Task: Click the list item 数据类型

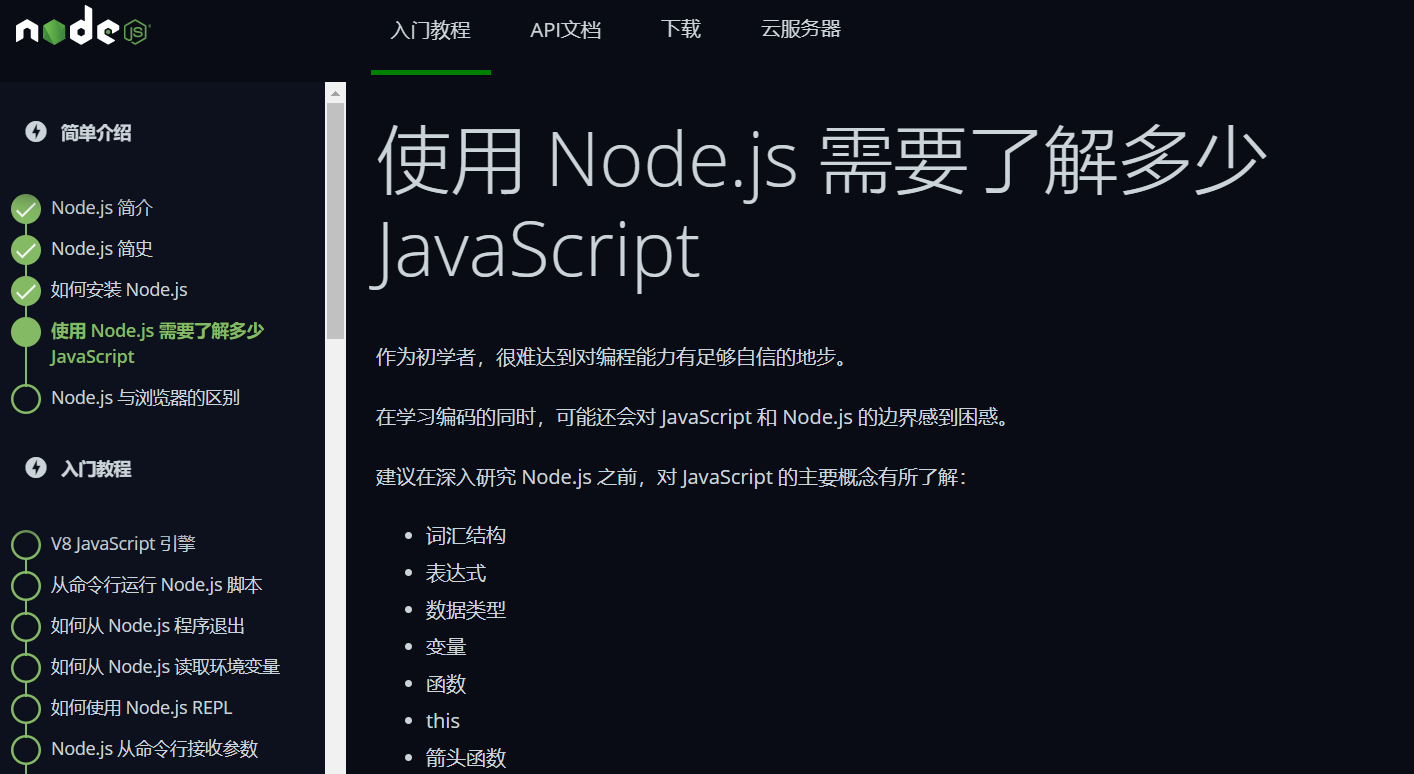Action: point(466,610)
